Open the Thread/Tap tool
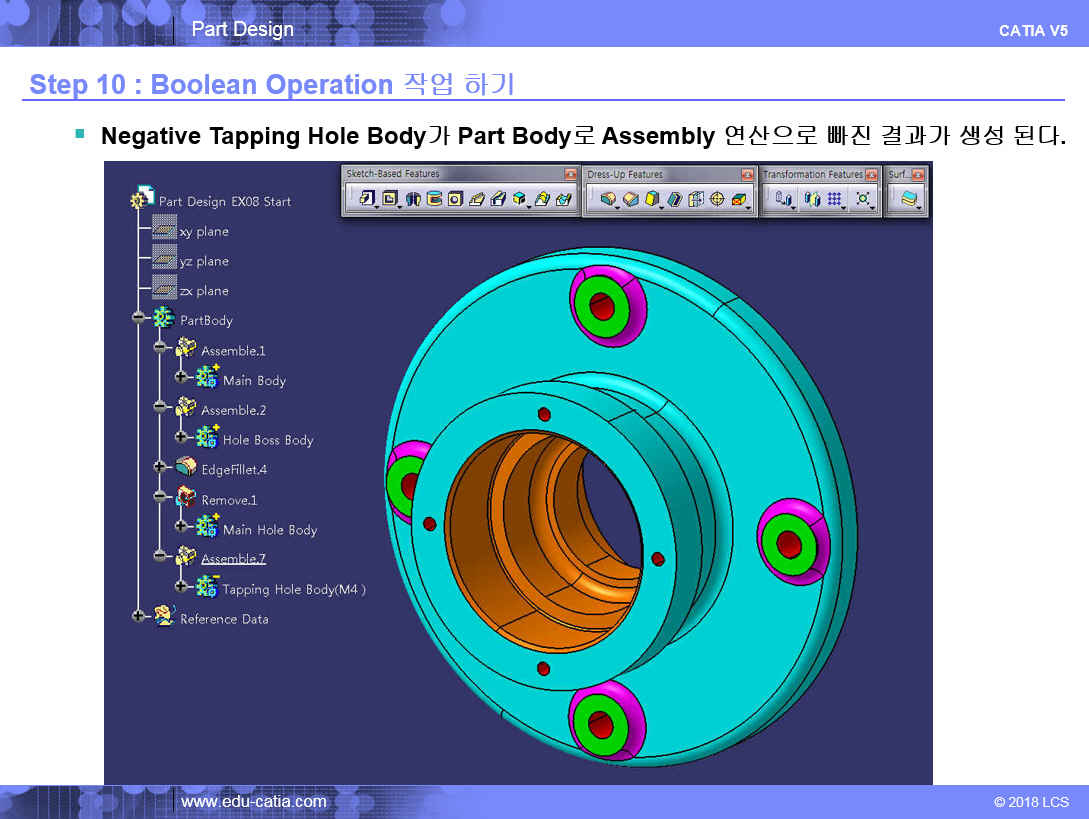Screen dimensions: 1089x819 click(717, 200)
